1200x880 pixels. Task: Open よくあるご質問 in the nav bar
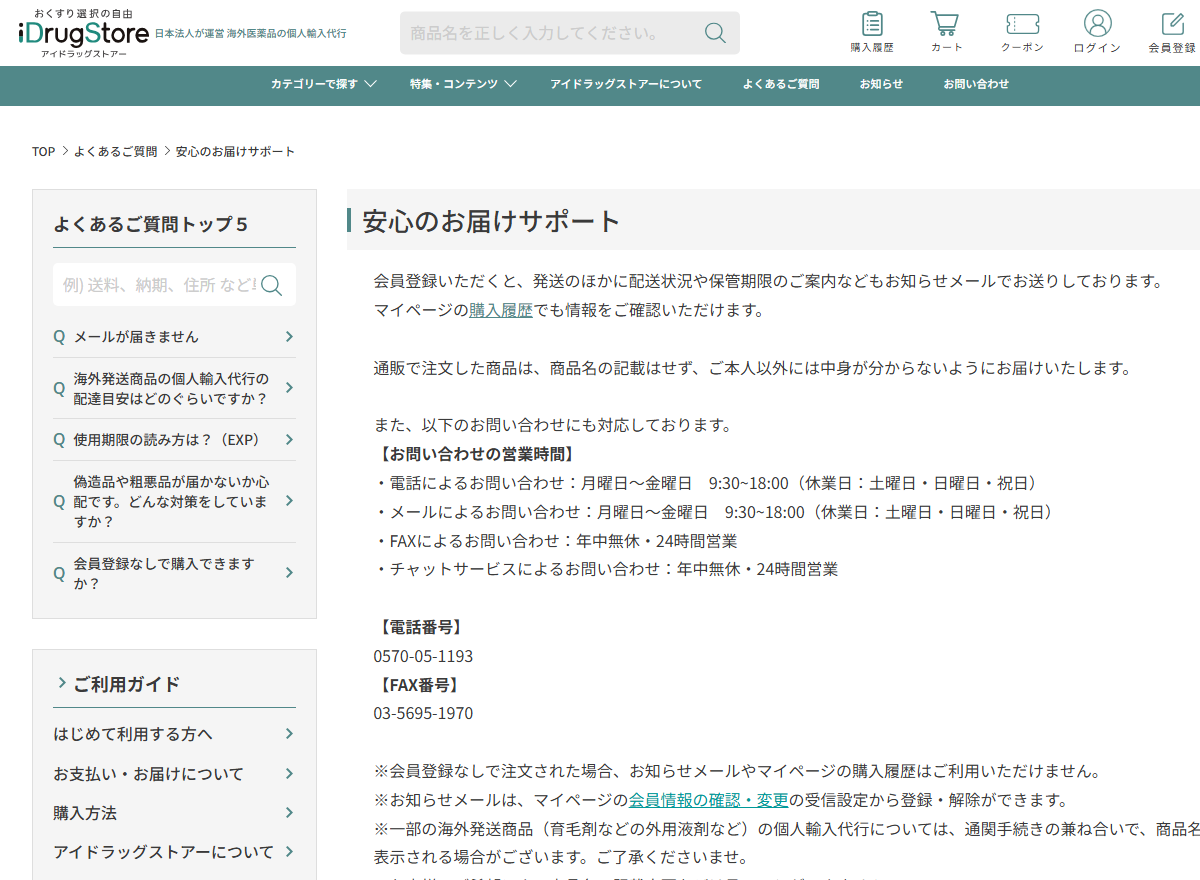[x=781, y=84]
